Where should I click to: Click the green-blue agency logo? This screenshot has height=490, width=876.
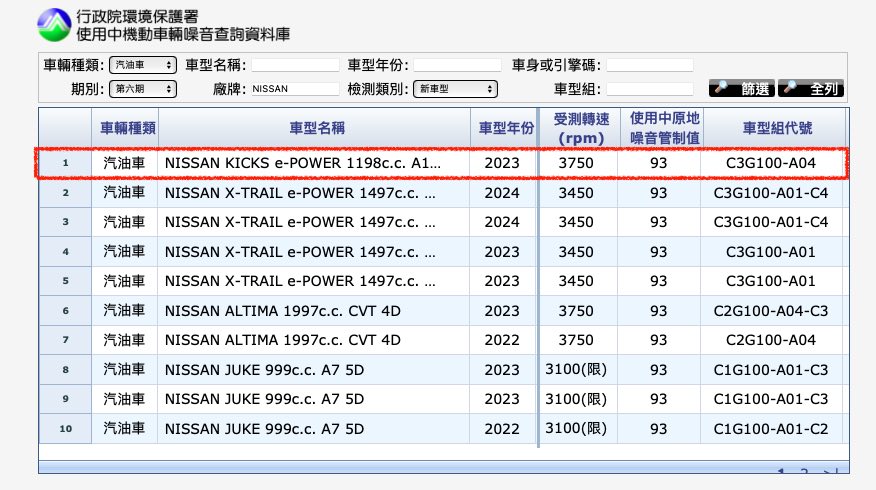tap(54, 25)
